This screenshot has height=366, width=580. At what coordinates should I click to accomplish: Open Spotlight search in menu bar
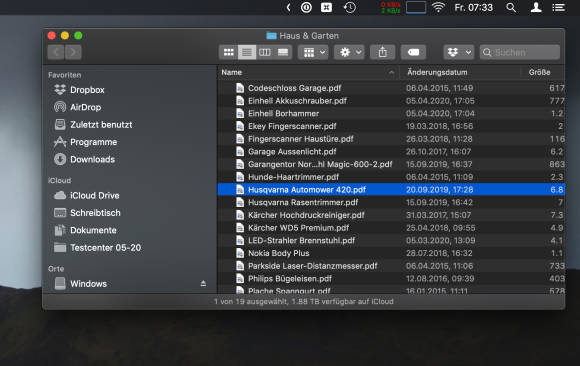pos(511,7)
